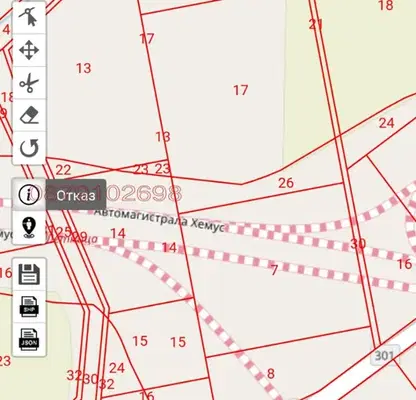Select the draw polyline pointer tool
This screenshot has width=416, height=400.
(29, 17)
